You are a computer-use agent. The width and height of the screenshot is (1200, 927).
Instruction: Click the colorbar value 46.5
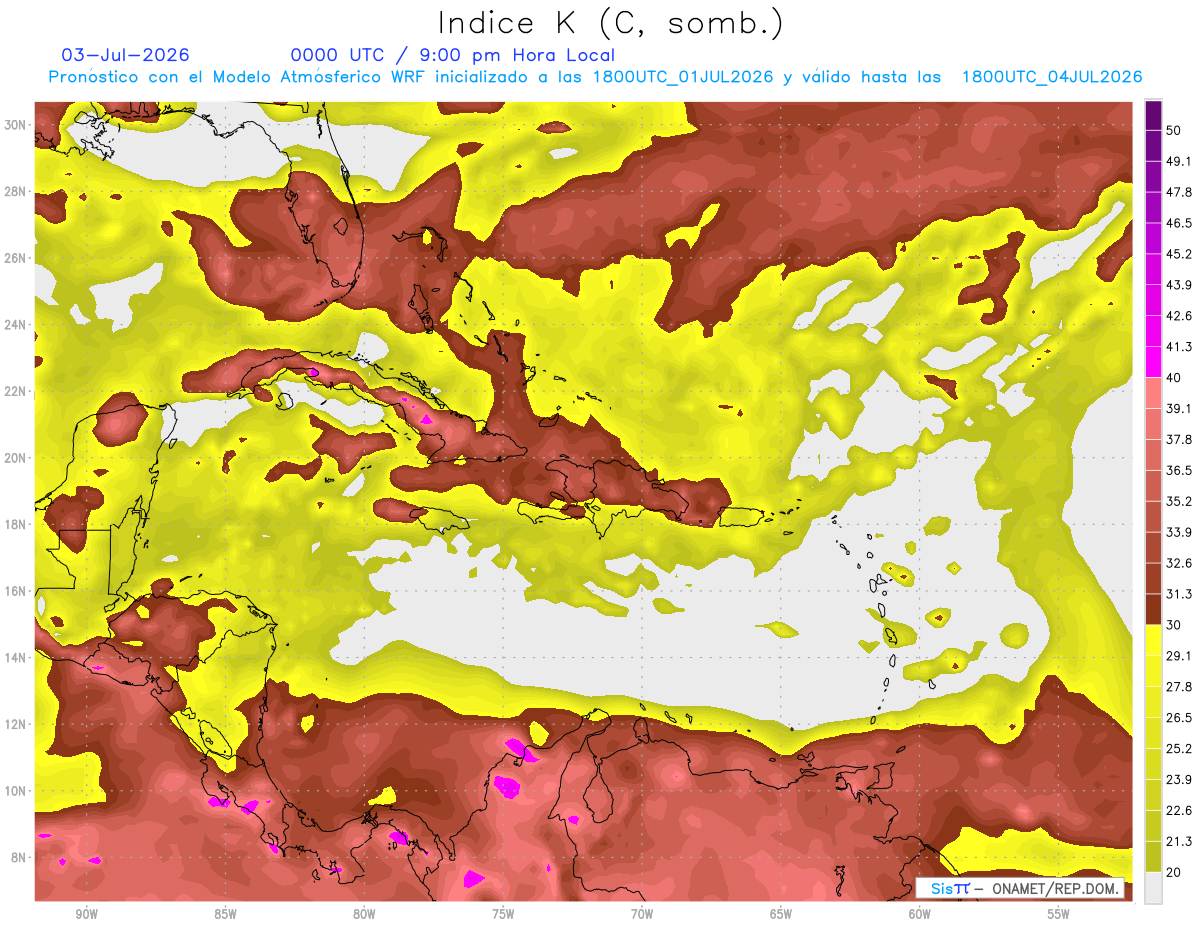tap(1178, 223)
